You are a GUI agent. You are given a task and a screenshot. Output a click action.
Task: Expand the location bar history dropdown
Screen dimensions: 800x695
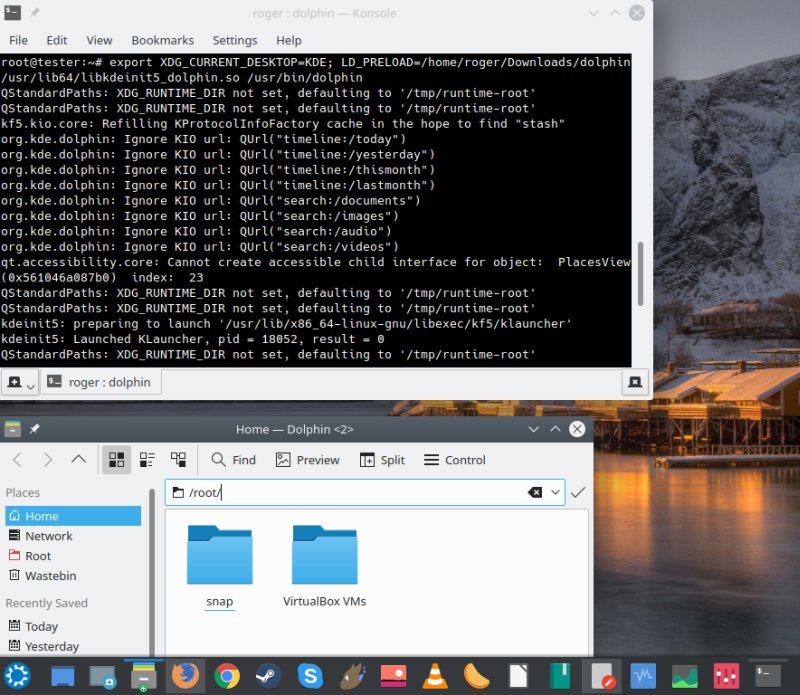554,492
